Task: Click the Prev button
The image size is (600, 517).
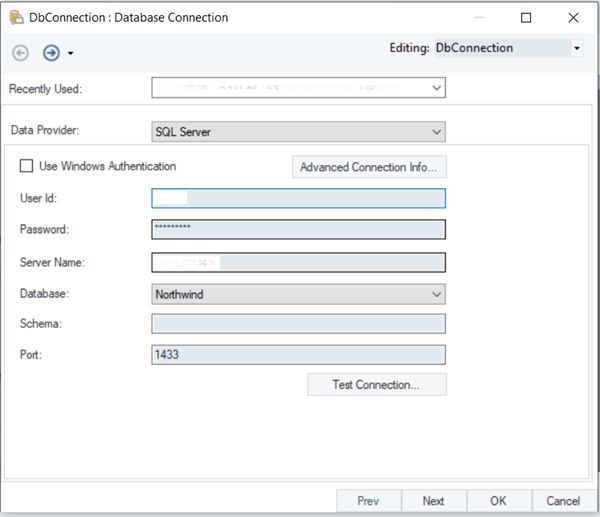Action: tap(368, 501)
